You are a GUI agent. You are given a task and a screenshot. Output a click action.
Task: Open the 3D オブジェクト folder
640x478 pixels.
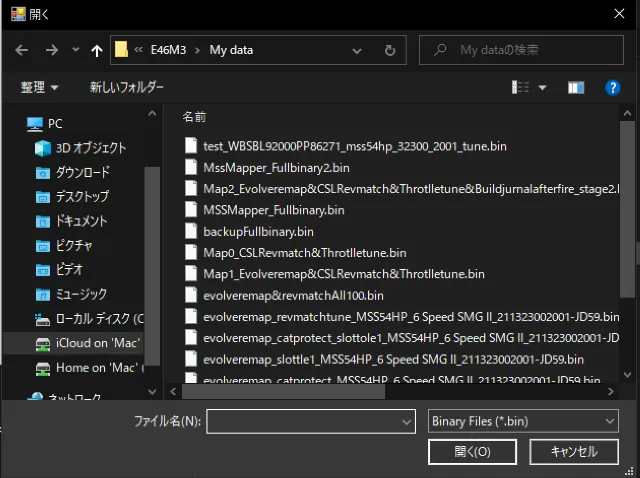point(80,147)
